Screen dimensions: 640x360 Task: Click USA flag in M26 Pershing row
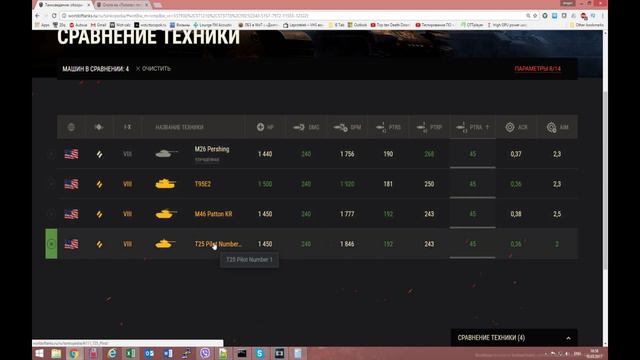click(x=71, y=154)
